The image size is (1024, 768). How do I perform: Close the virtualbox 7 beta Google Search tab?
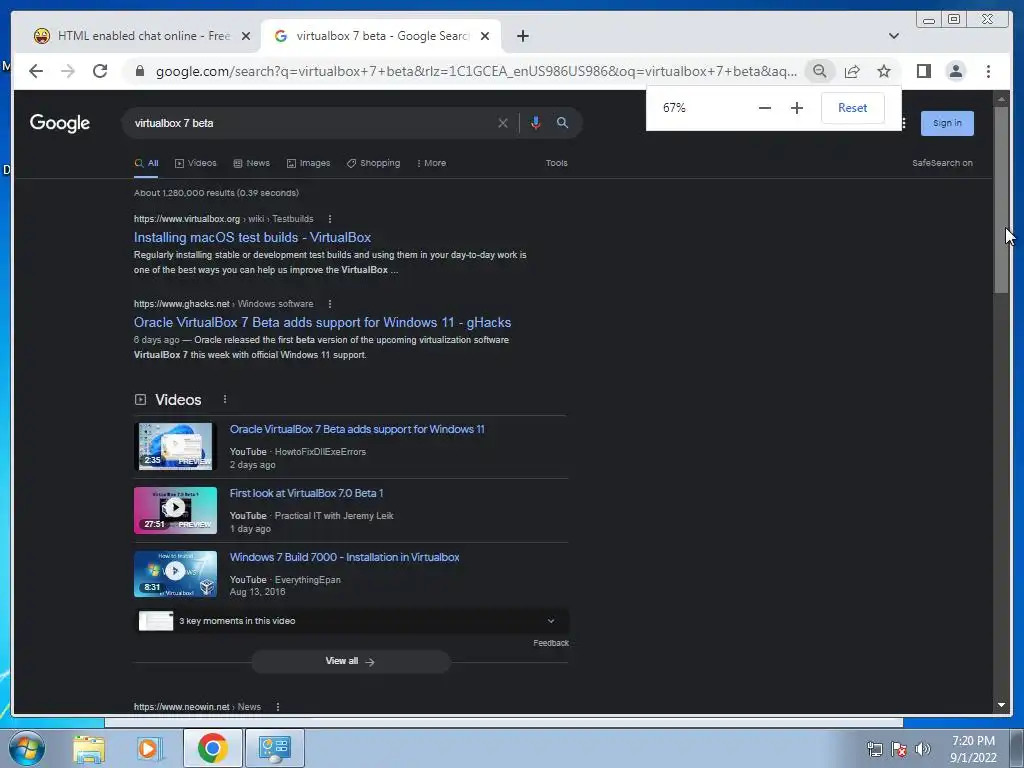point(485,36)
